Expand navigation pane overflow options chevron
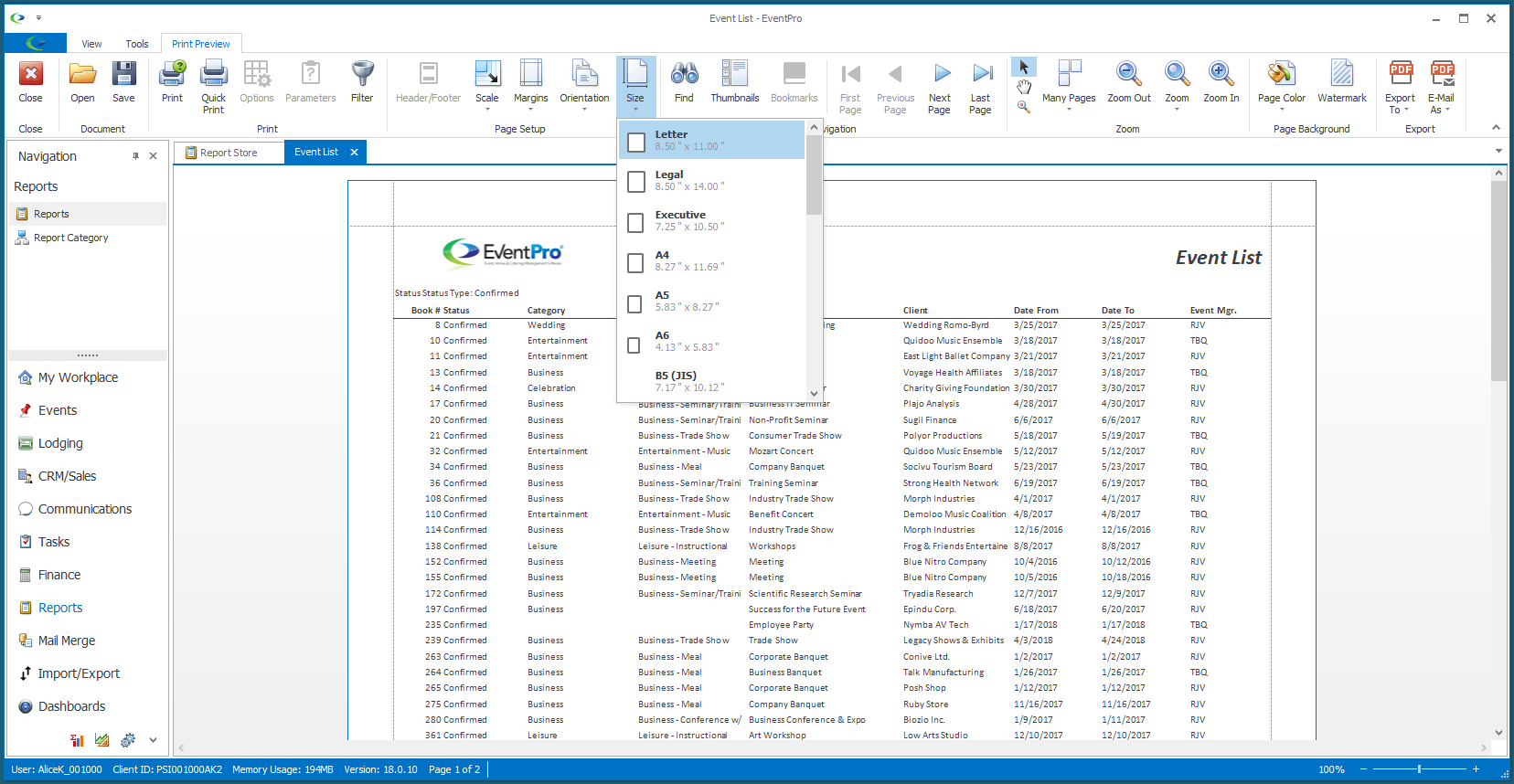This screenshot has height=784, width=1514. (x=153, y=740)
